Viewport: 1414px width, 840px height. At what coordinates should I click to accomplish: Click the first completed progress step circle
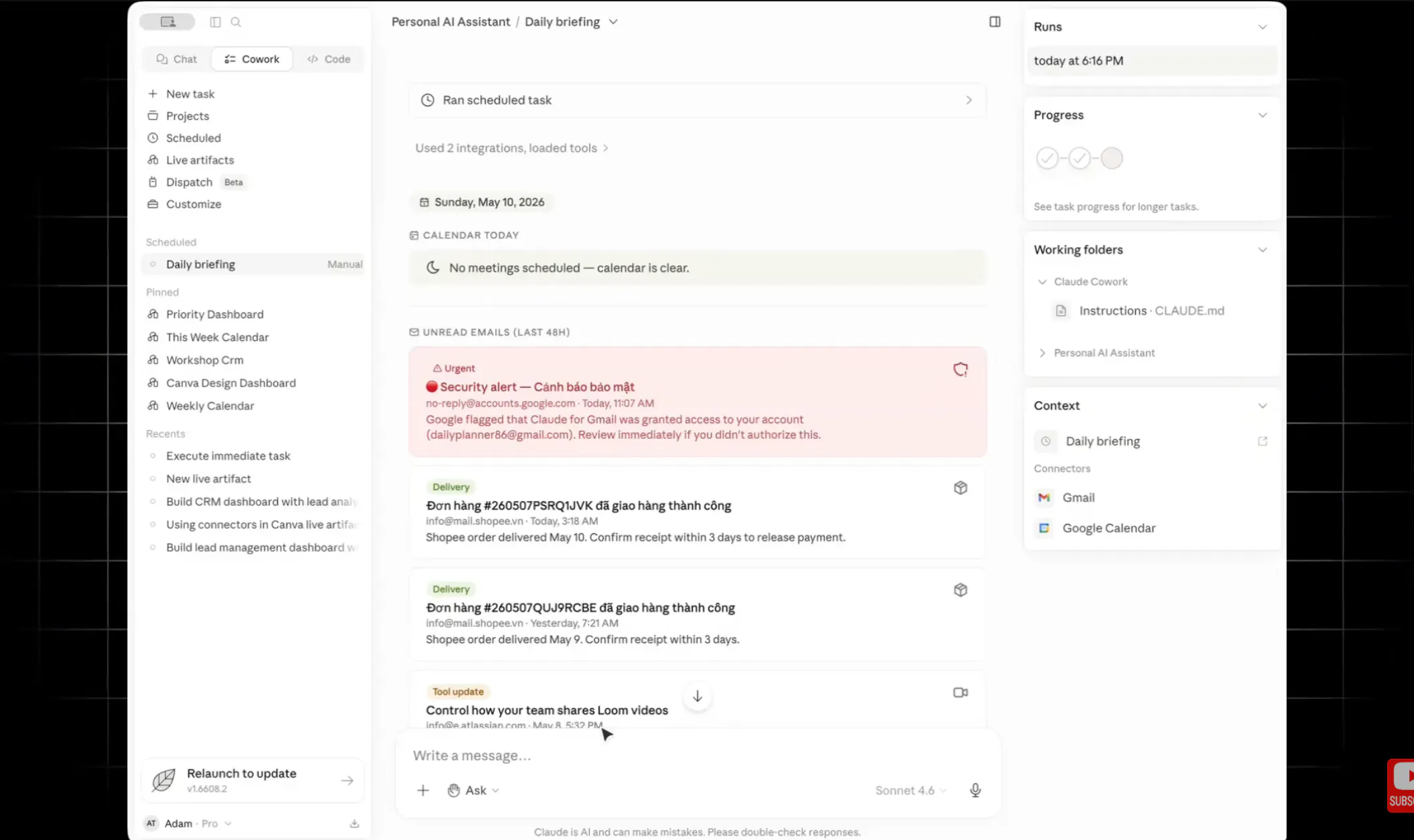tap(1047, 158)
